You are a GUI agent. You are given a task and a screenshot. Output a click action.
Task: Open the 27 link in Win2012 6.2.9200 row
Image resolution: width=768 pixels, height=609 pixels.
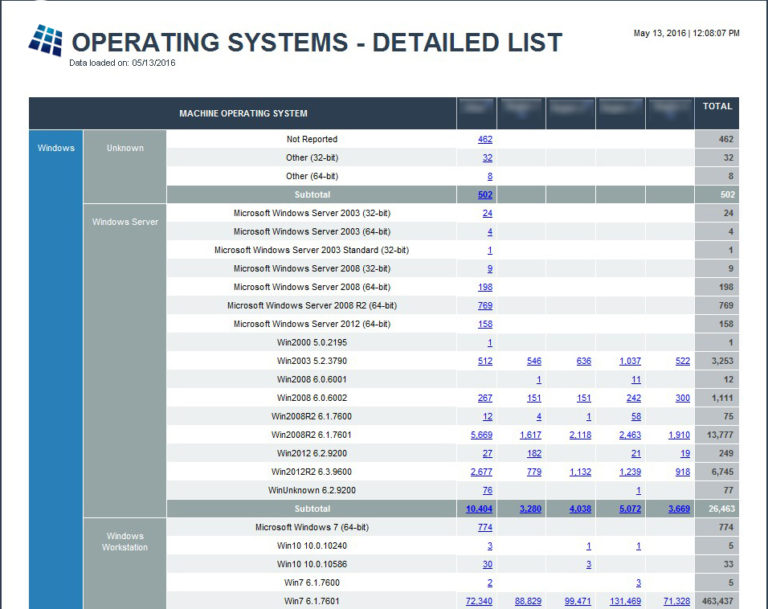pos(487,454)
